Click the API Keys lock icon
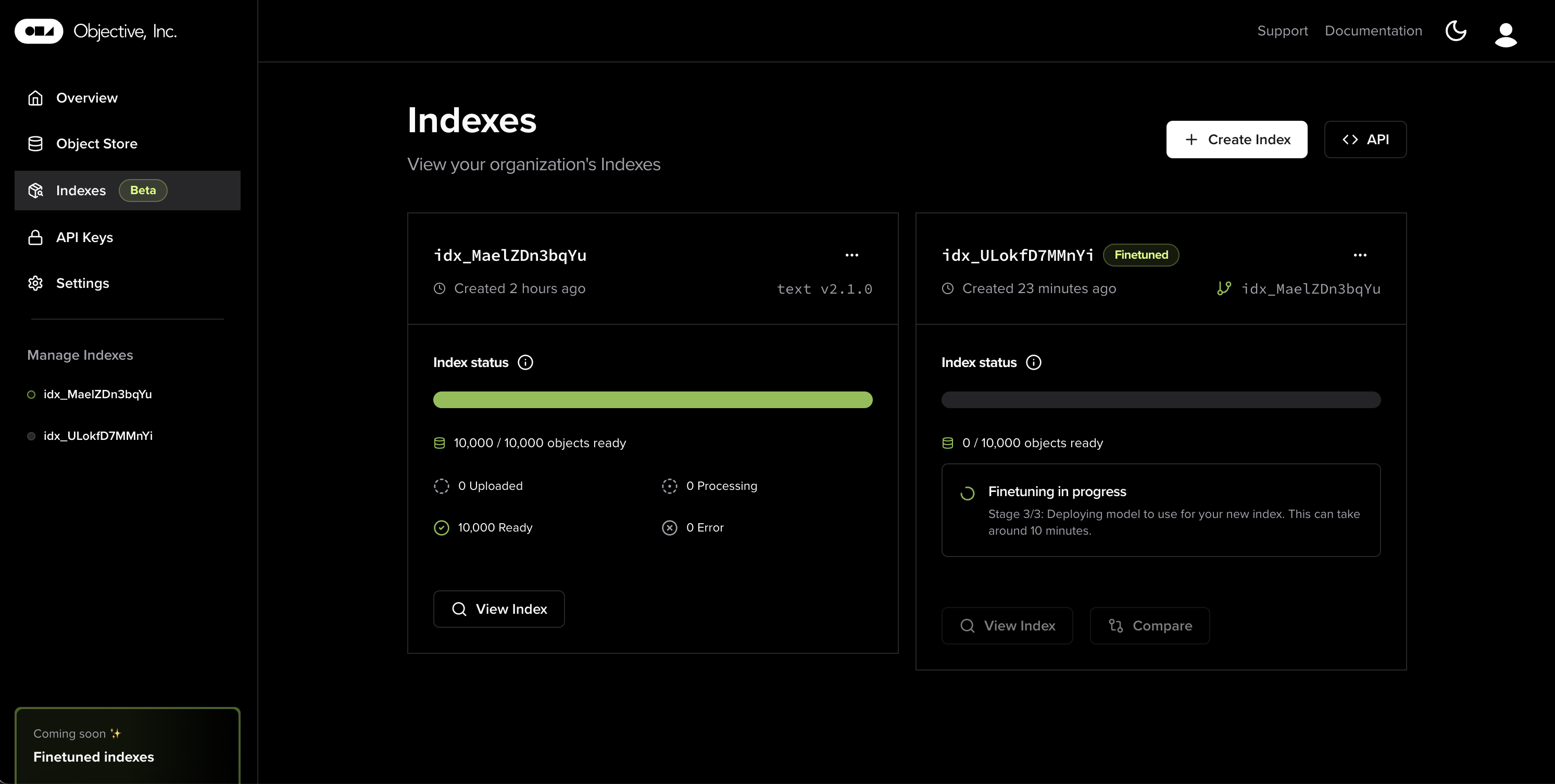The image size is (1555, 784). [x=35, y=237]
